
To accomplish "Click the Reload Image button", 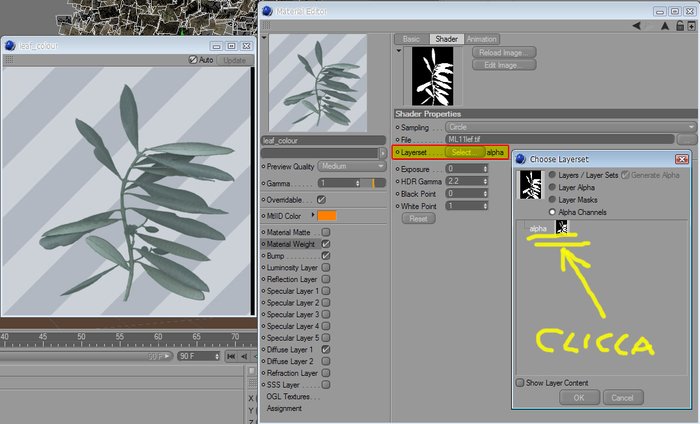I will [x=504, y=53].
